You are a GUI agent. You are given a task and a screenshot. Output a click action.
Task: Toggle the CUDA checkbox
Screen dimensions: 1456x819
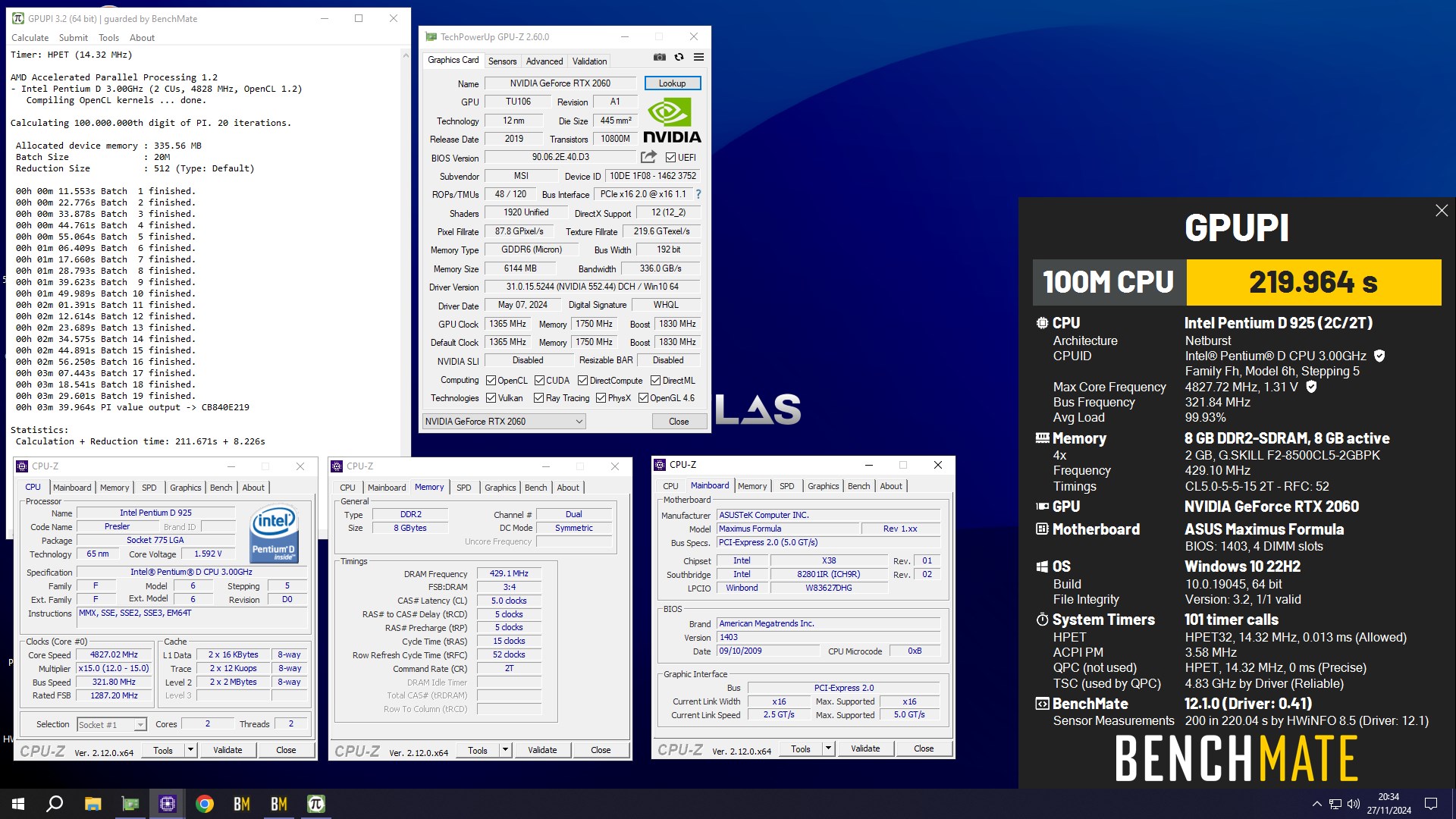point(539,381)
